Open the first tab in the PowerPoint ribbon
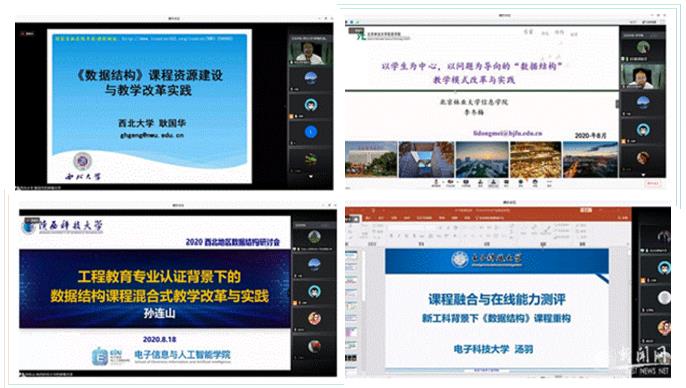 pos(368,217)
